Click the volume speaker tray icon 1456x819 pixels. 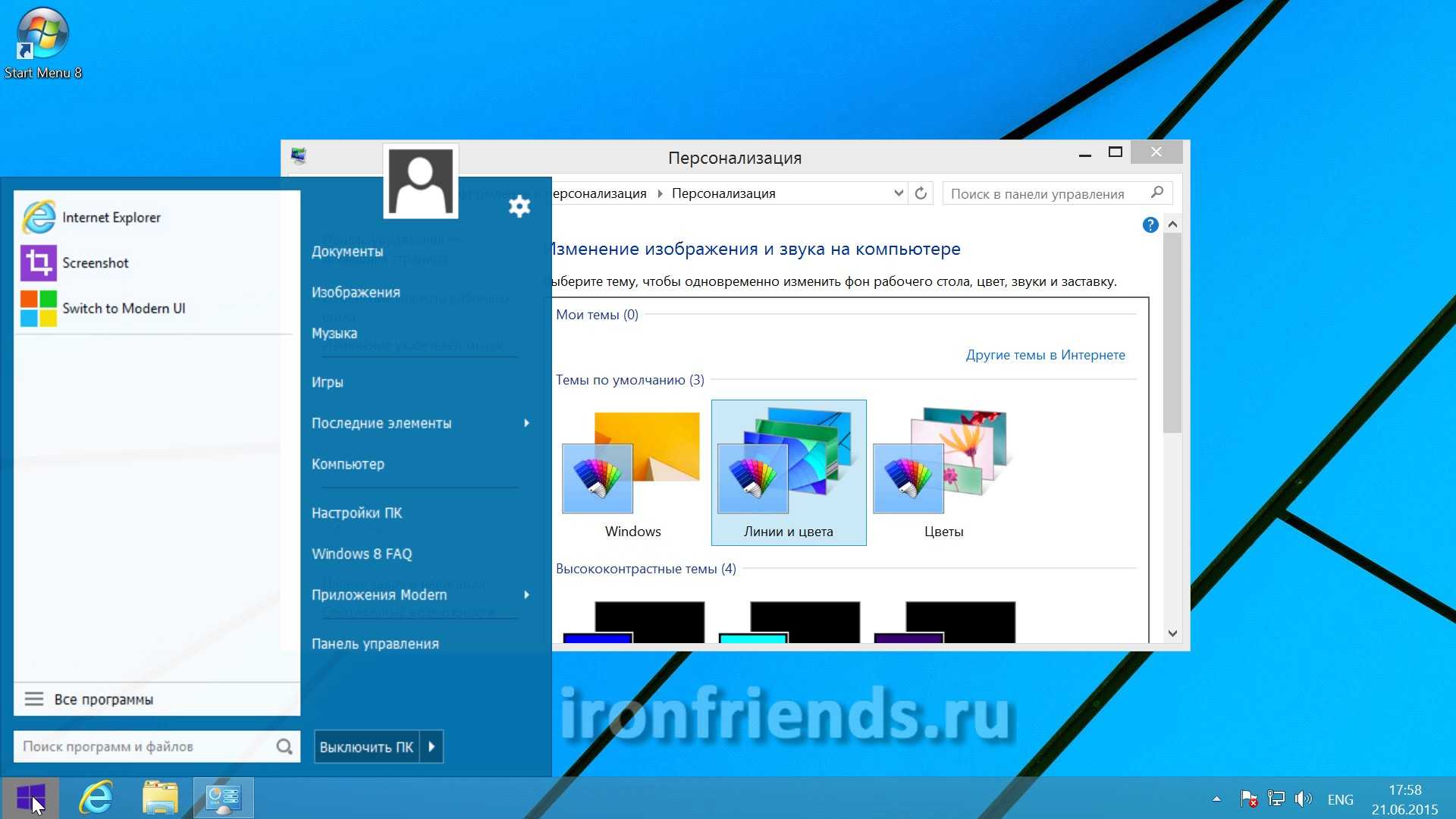click(x=1303, y=799)
